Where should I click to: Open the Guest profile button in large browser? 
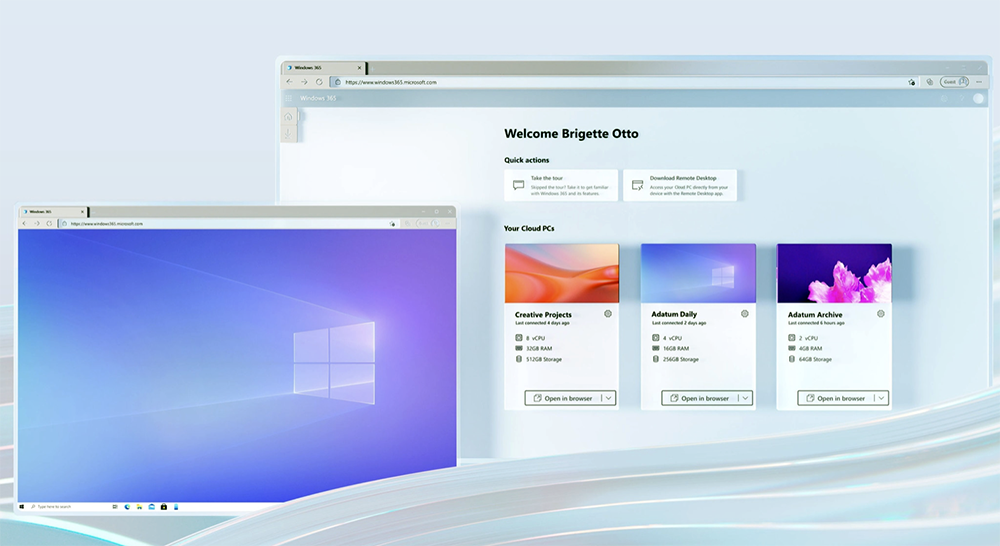coord(955,82)
